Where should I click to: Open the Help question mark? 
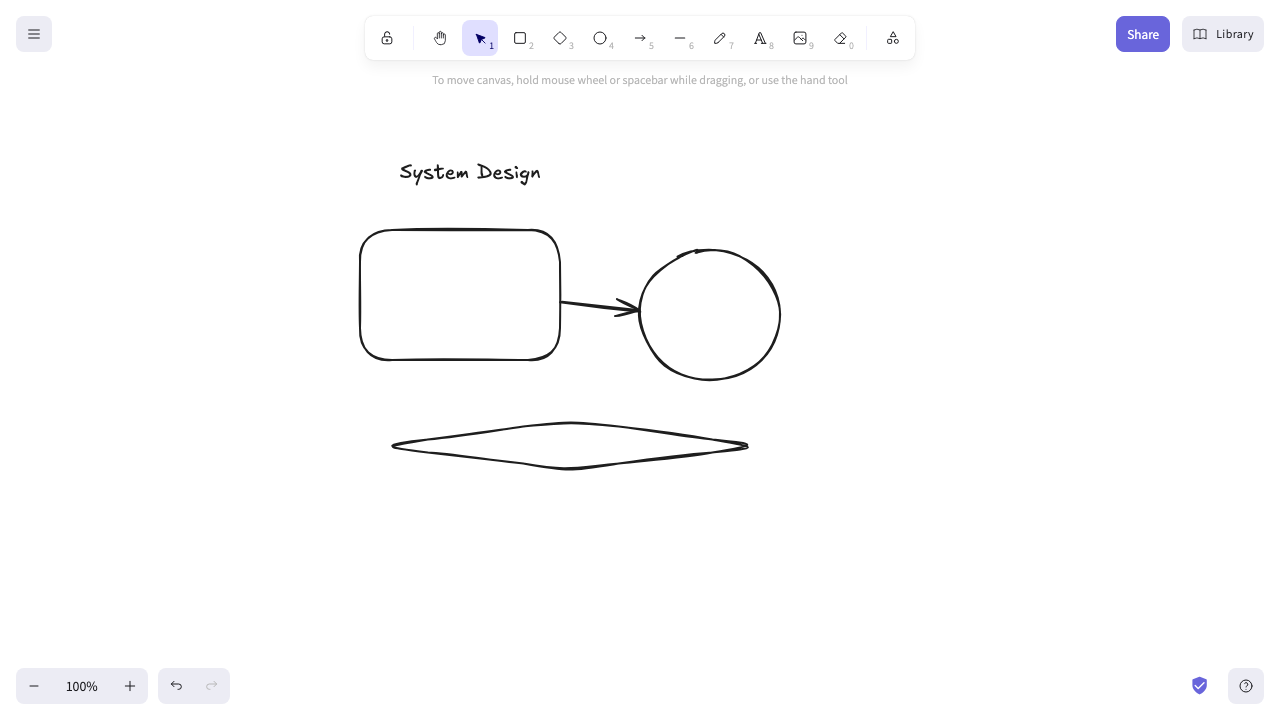point(1246,686)
